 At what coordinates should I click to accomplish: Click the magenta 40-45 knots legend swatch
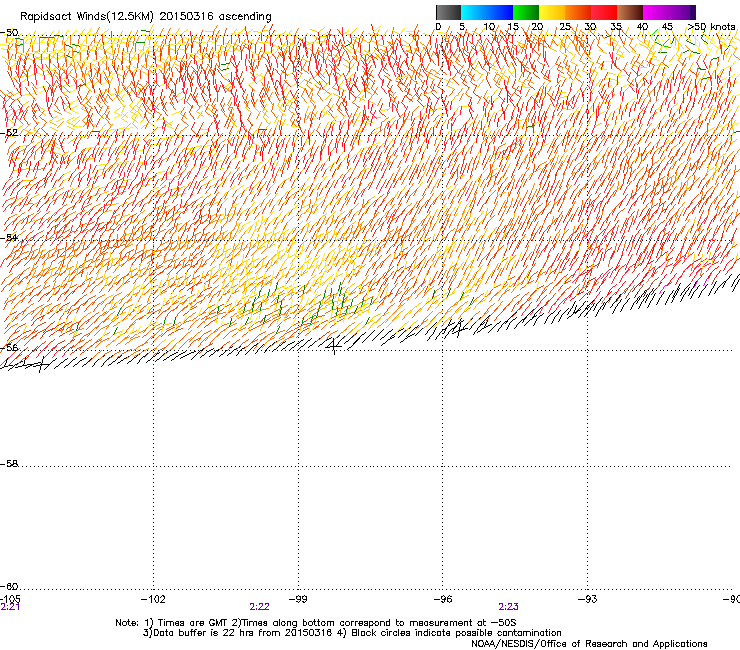coord(656,12)
